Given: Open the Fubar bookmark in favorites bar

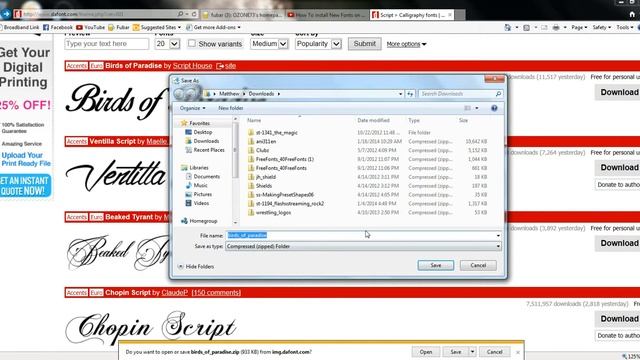Looking at the screenshot, I should [x=119, y=27].
